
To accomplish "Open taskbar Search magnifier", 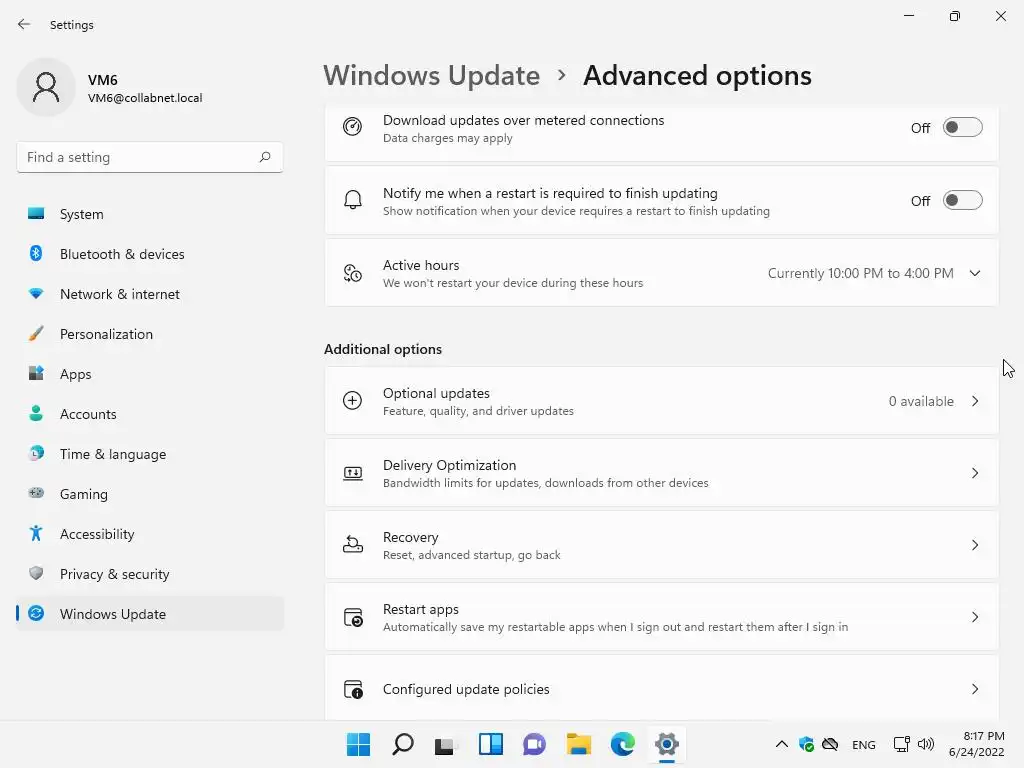I will click(402, 744).
